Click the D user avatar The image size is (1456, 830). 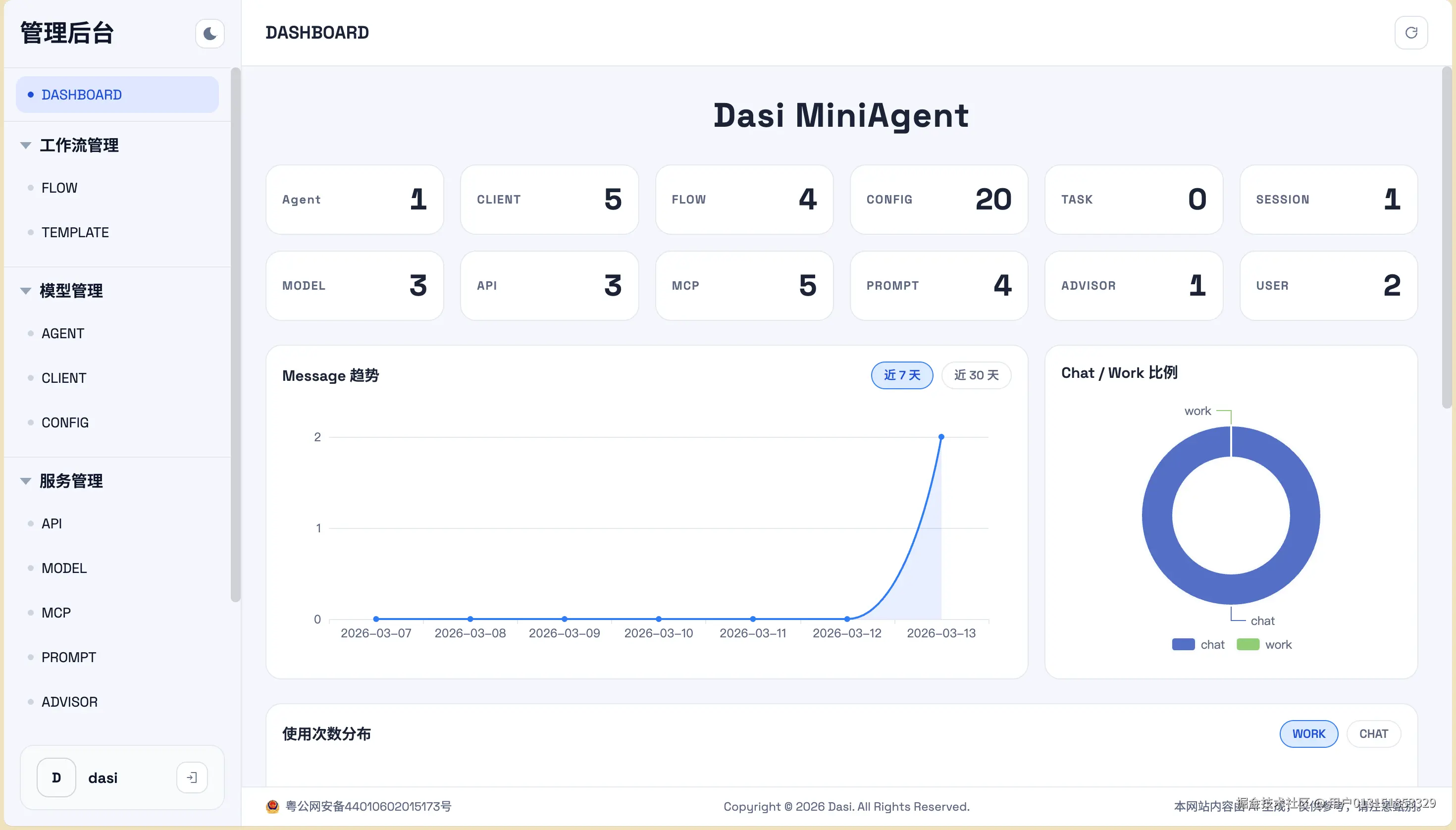pyautogui.click(x=56, y=778)
